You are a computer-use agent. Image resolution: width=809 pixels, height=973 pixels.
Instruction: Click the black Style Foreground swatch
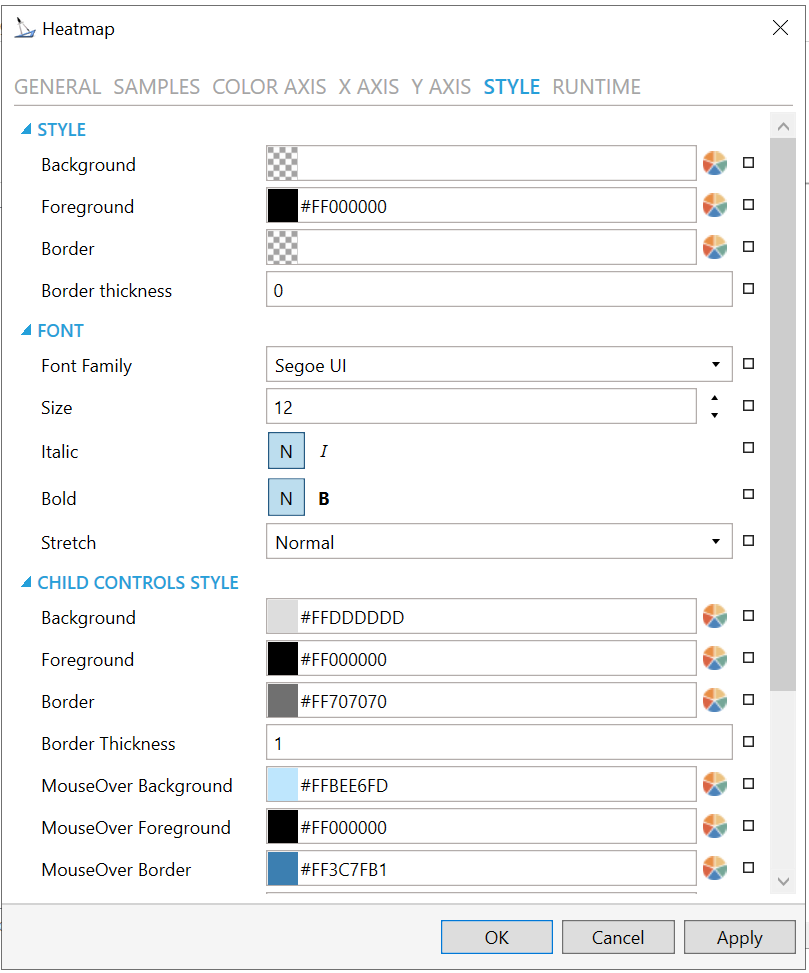click(282, 205)
